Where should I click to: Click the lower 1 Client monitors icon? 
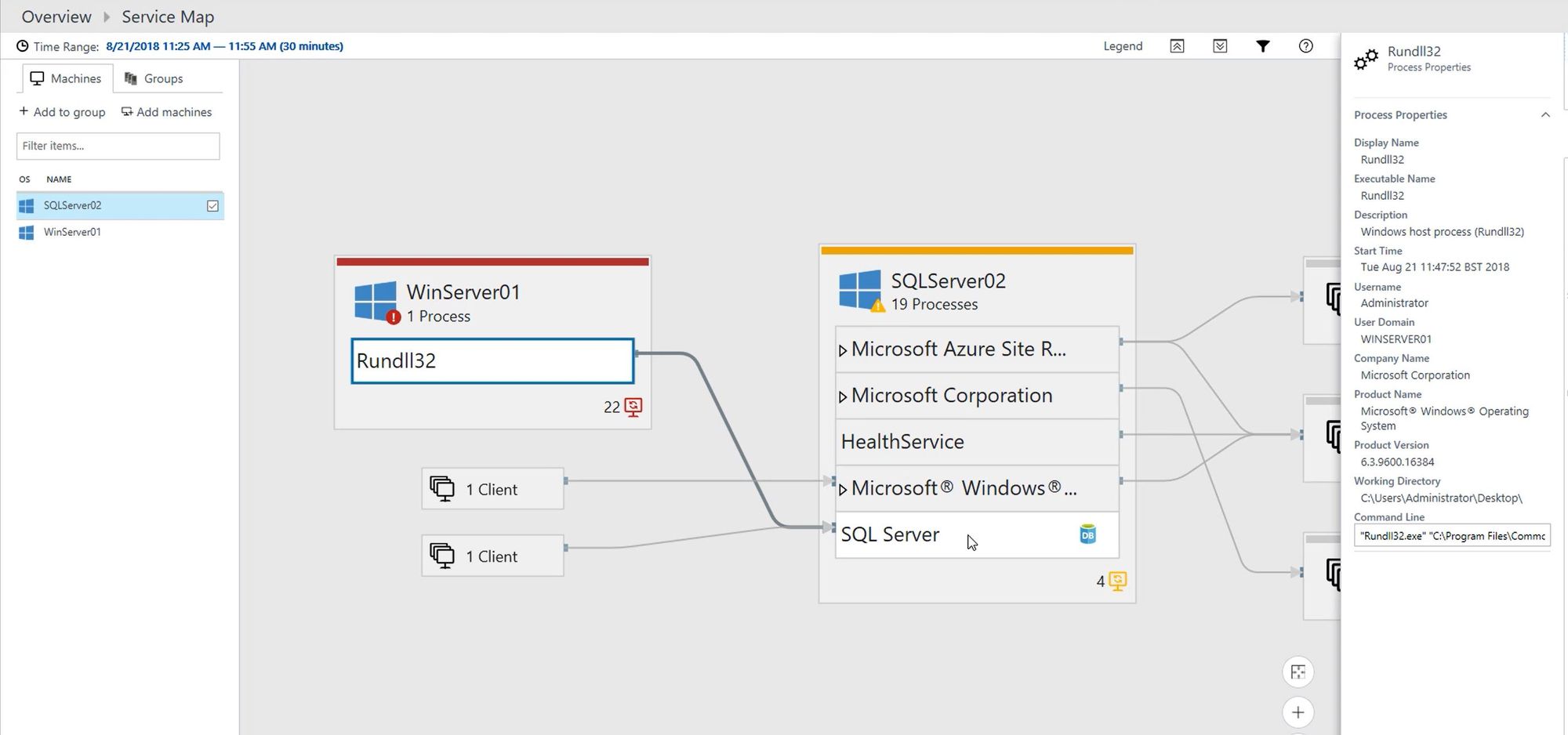tap(442, 556)
